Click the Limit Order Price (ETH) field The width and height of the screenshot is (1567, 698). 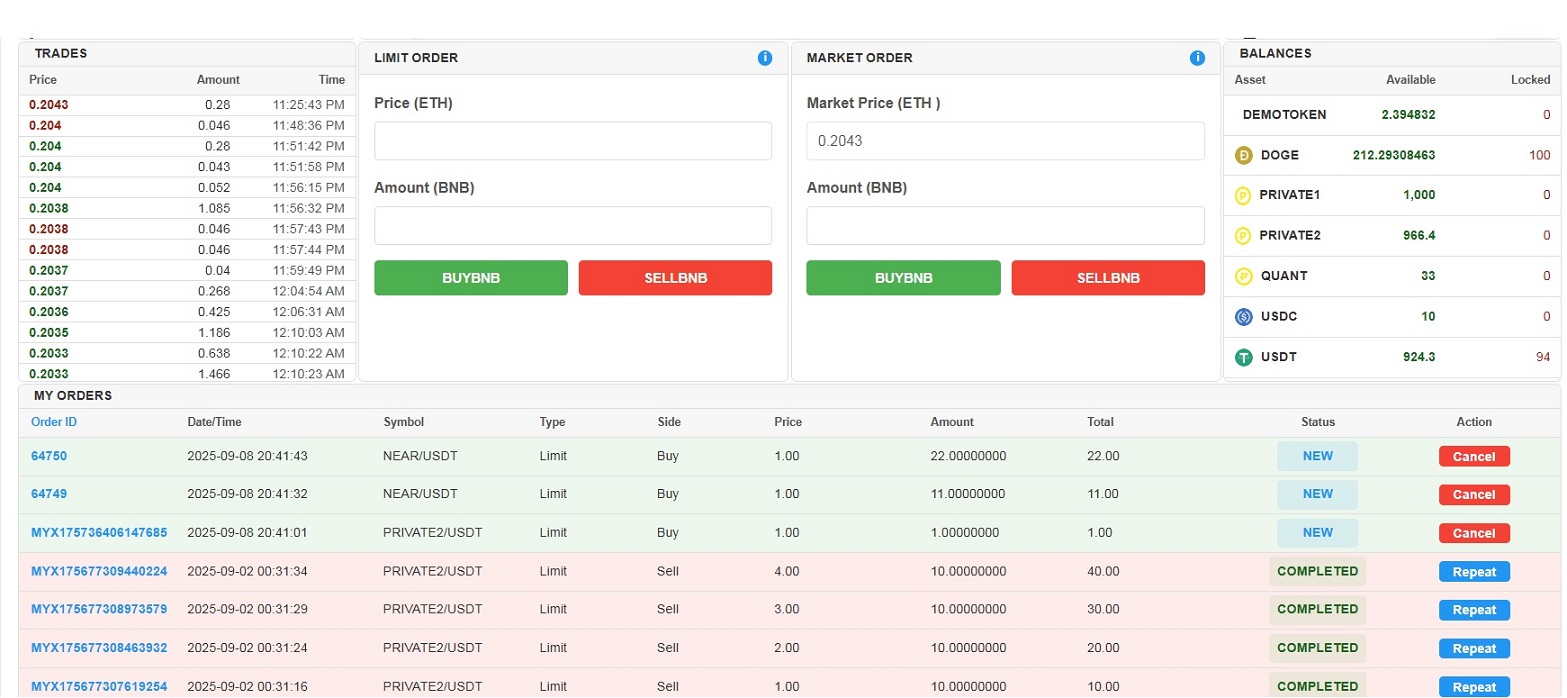click(572, 141)
